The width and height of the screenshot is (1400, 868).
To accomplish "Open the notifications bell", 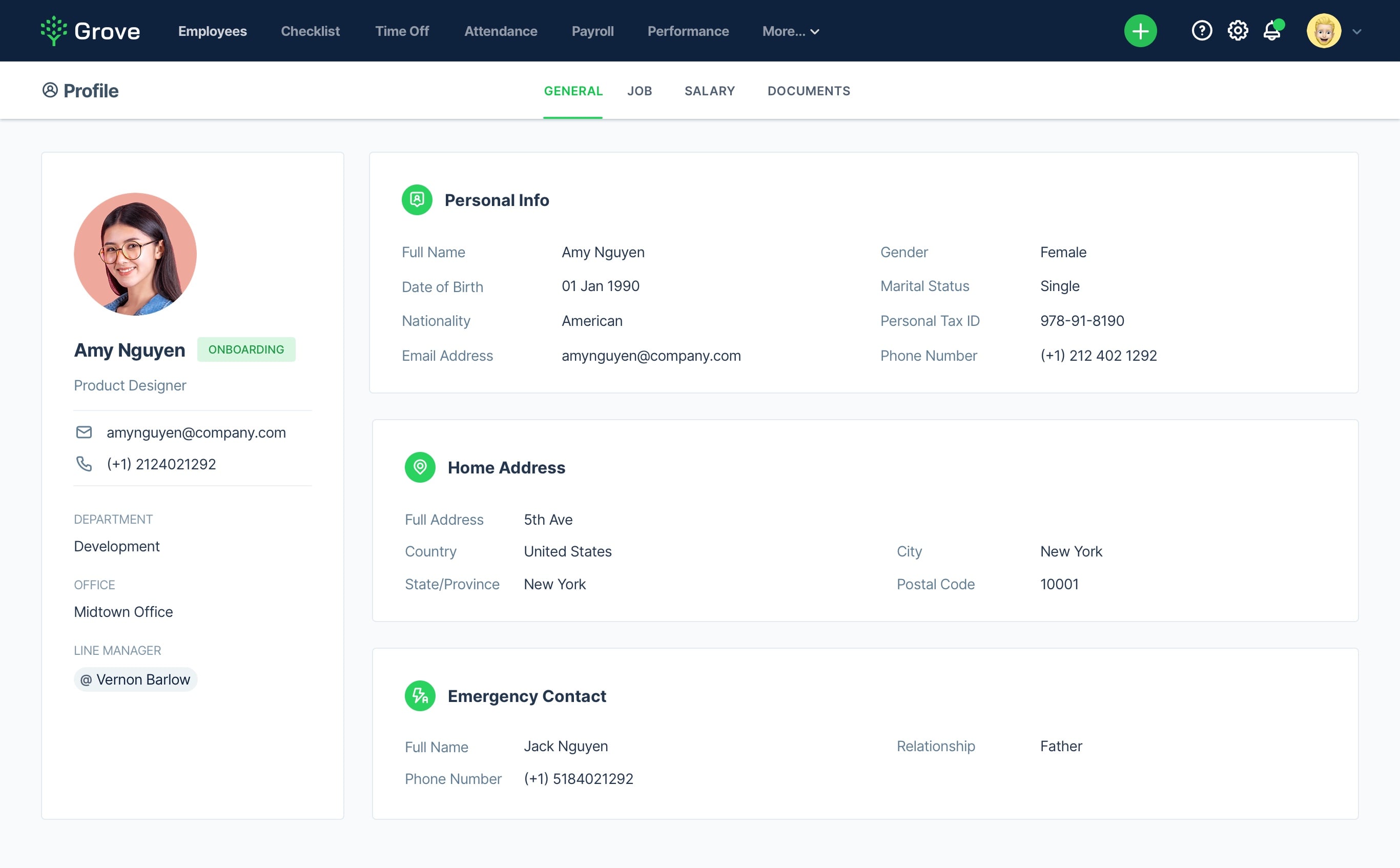I will coord(1272,31).
